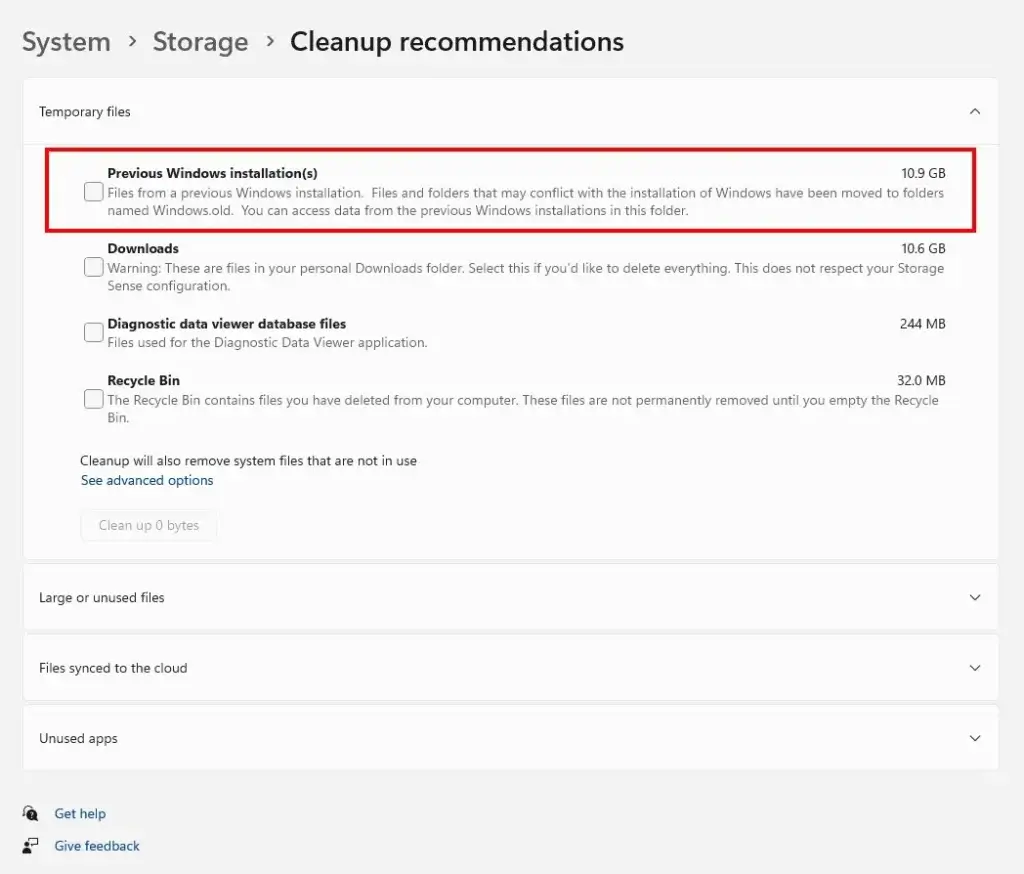The image size is (1024, 874).
Task: Click the 32.0 MB Recycle Bin size
Action: (x=921, y=380)
